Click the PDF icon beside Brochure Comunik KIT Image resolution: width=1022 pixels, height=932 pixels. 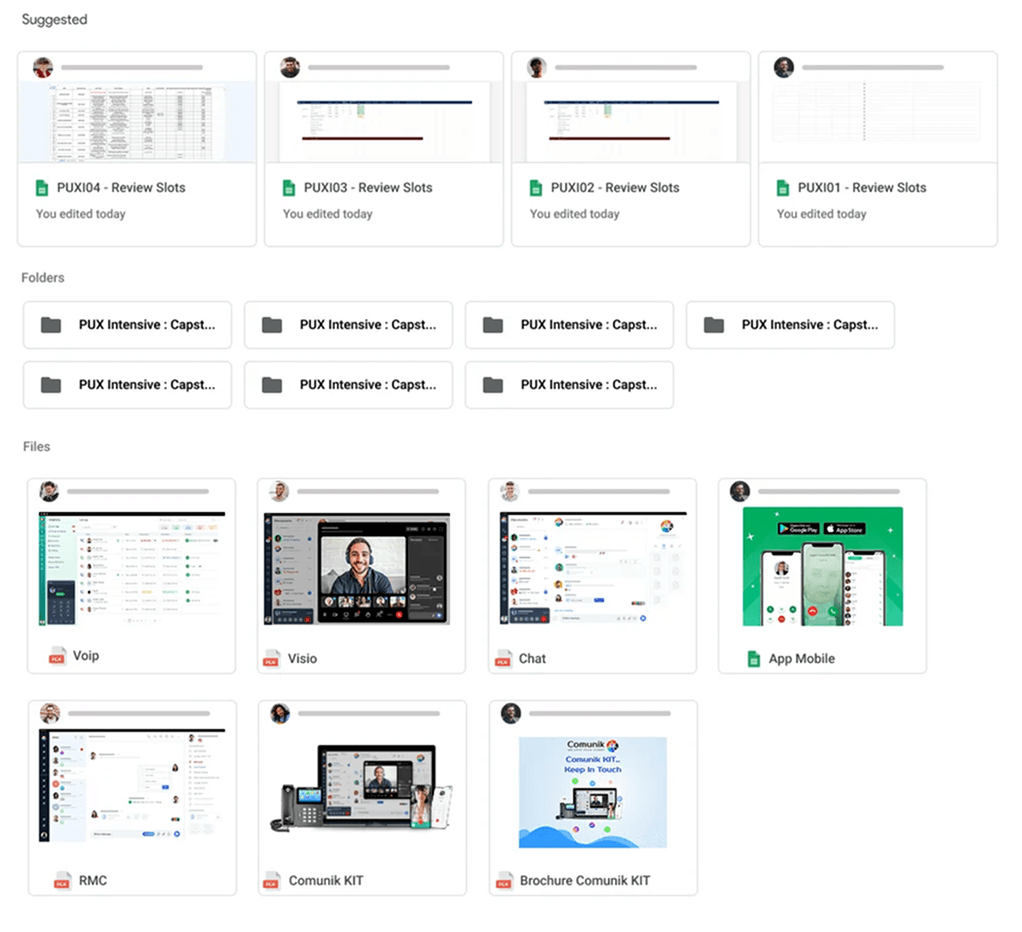click(x=504, y=881)
